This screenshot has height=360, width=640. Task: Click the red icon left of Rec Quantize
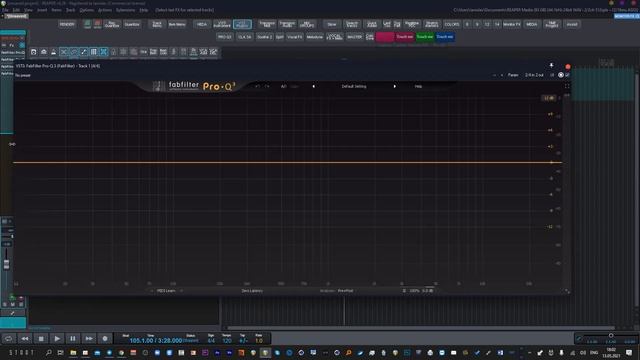98,24
